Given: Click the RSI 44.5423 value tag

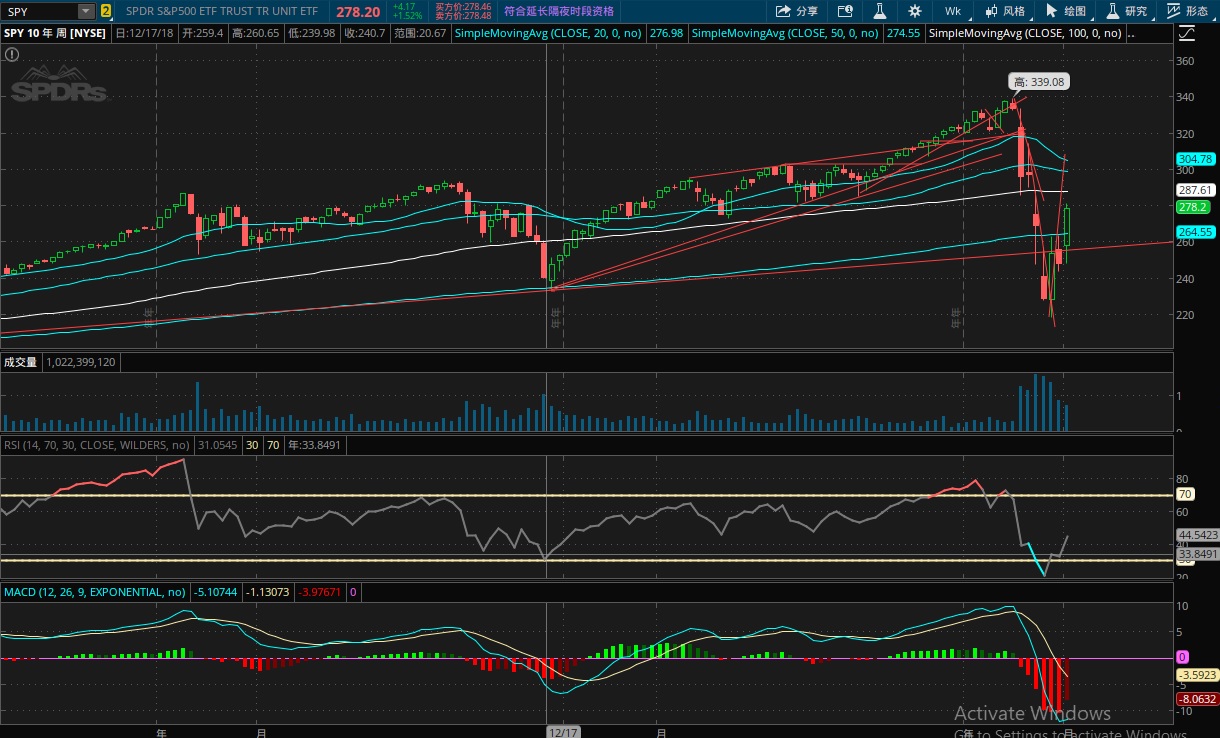Looking at the screenshot, I should pyautogui.click(x=1198, y=535).
